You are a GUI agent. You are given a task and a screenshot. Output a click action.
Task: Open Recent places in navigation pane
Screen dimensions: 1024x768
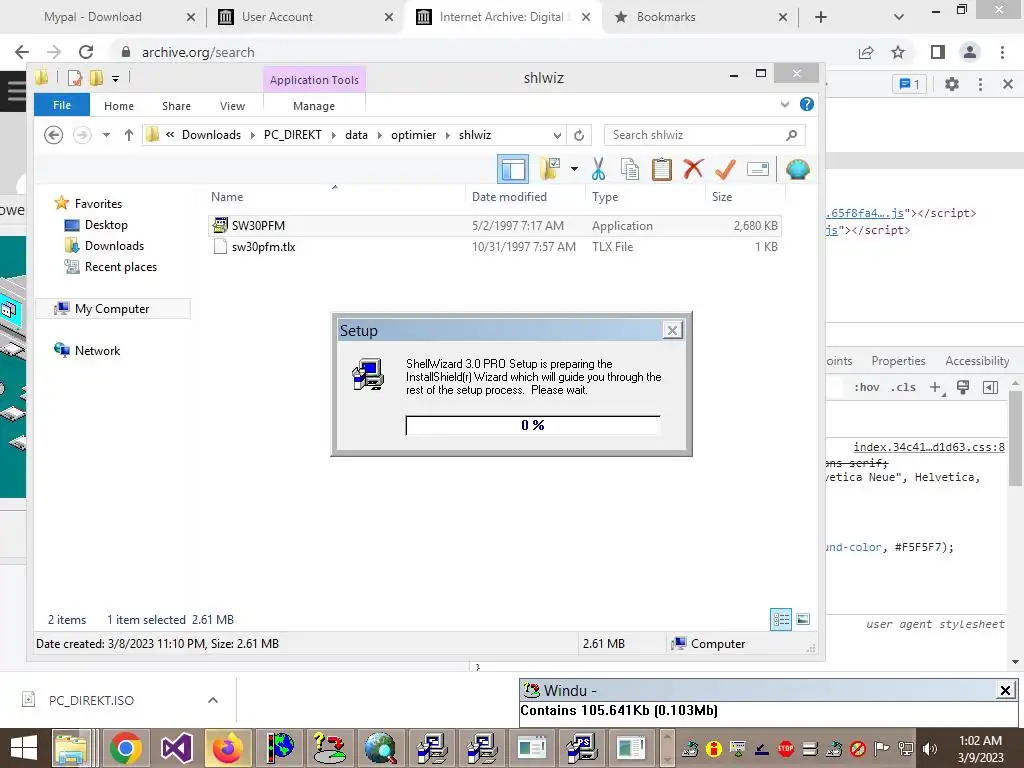point(121,266)
